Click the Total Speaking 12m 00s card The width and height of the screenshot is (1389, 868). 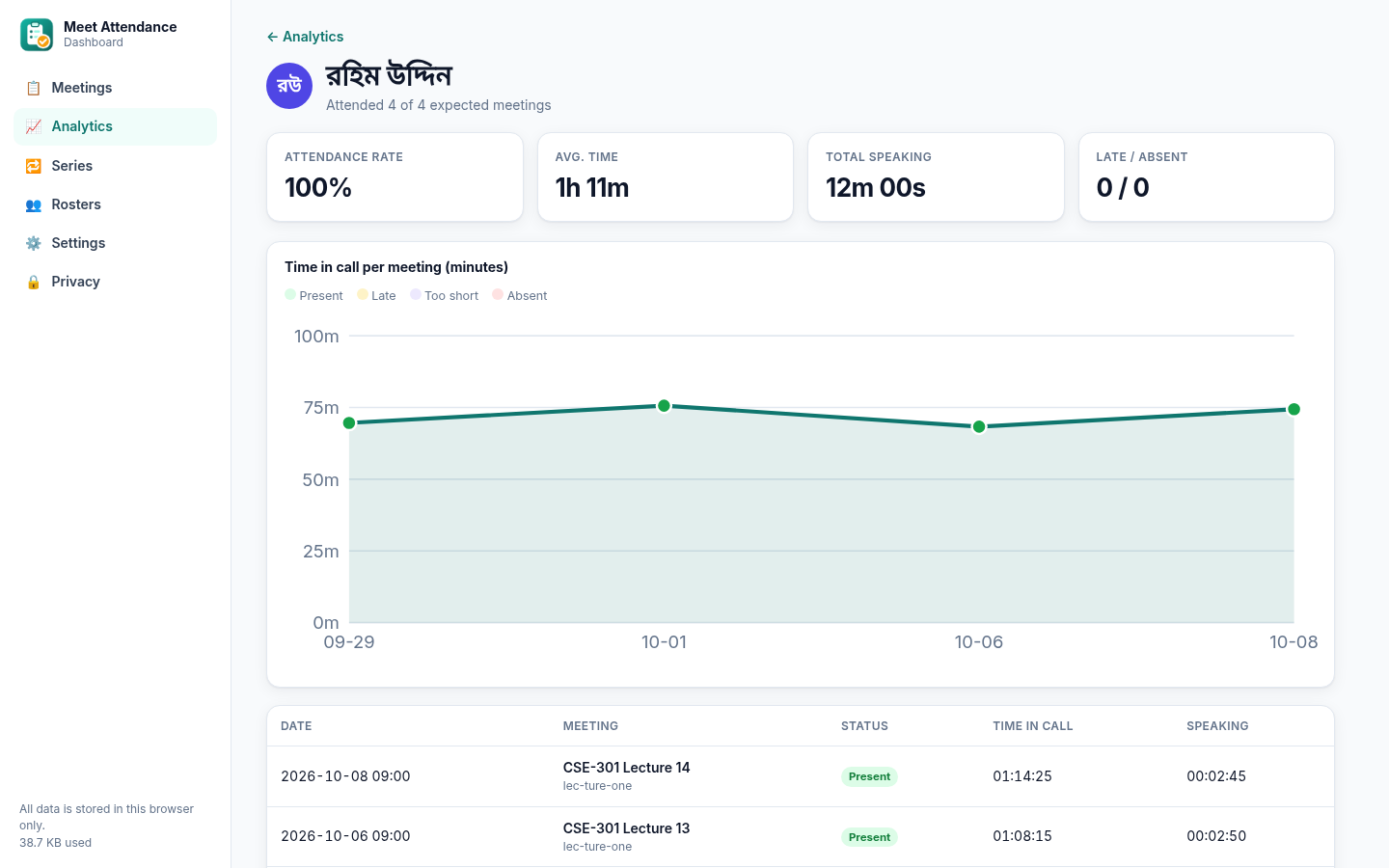(936, 177)
